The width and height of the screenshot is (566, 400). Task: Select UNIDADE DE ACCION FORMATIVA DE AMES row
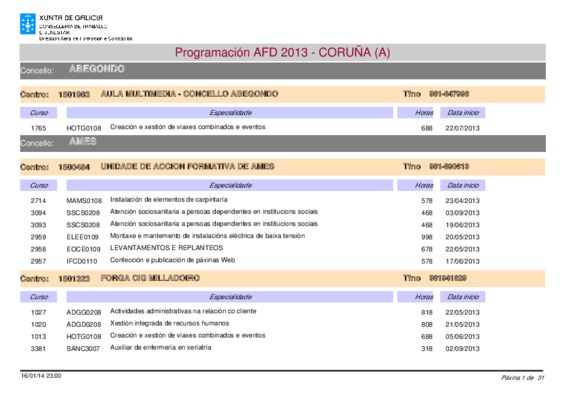(x=283, y=167)
